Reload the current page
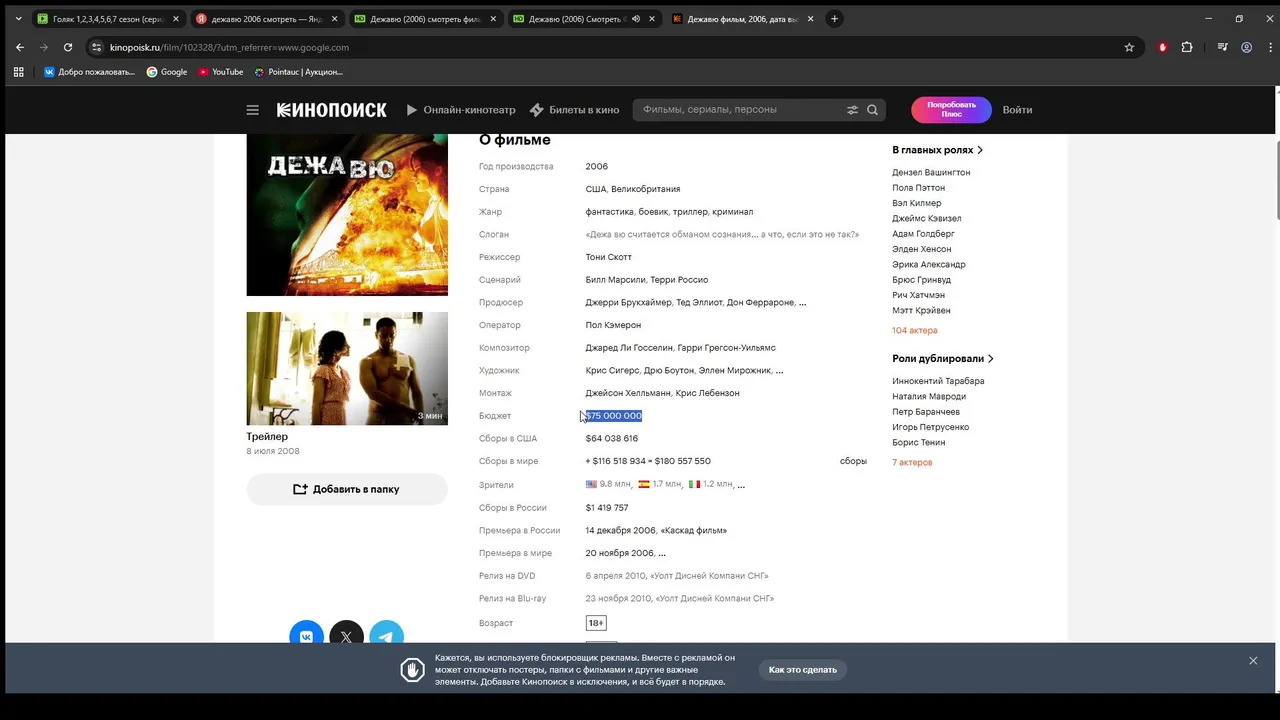 68,47
